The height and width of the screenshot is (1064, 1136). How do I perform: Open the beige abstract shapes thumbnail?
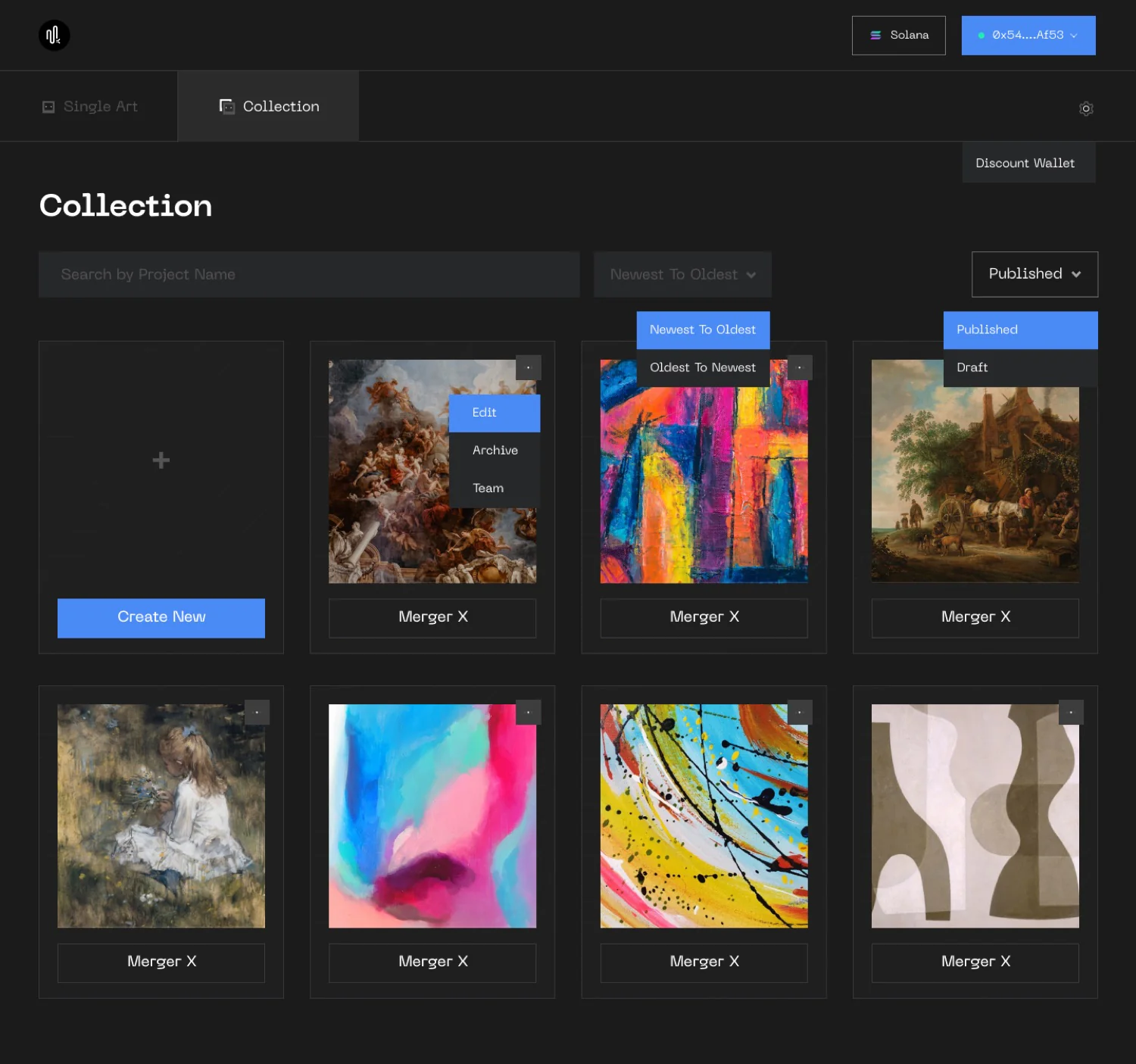pyautogui.click(x=975, y=816)
